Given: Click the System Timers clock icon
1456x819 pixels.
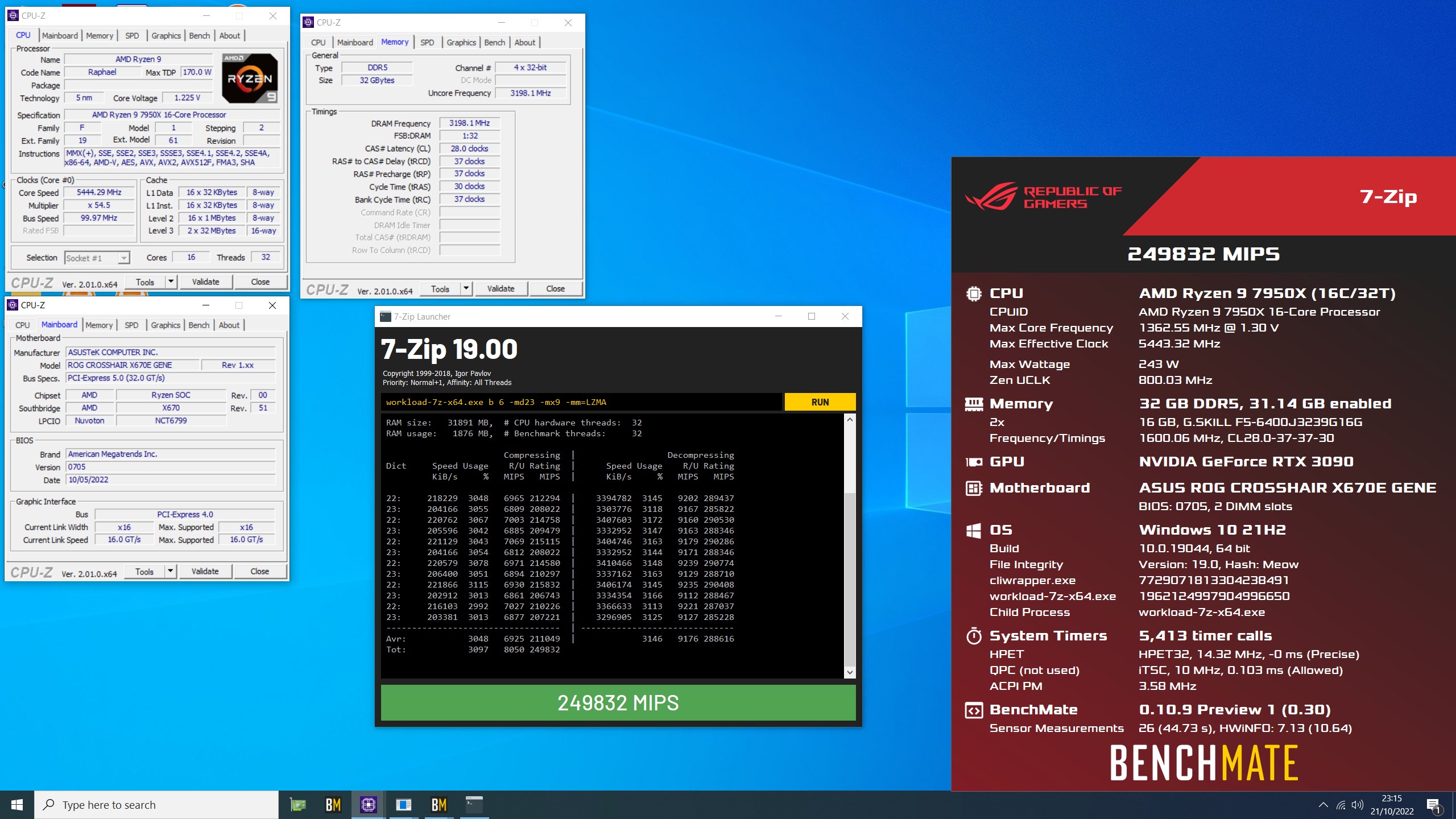Looking at the screenshot, I should 974,636.
